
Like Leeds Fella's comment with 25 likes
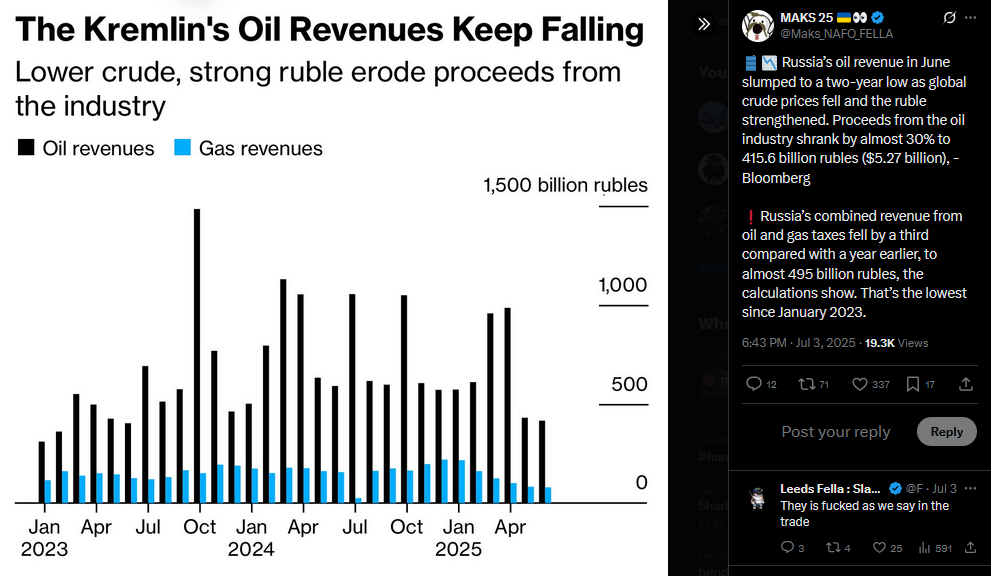pyautogui.click(x=879, y=548)
